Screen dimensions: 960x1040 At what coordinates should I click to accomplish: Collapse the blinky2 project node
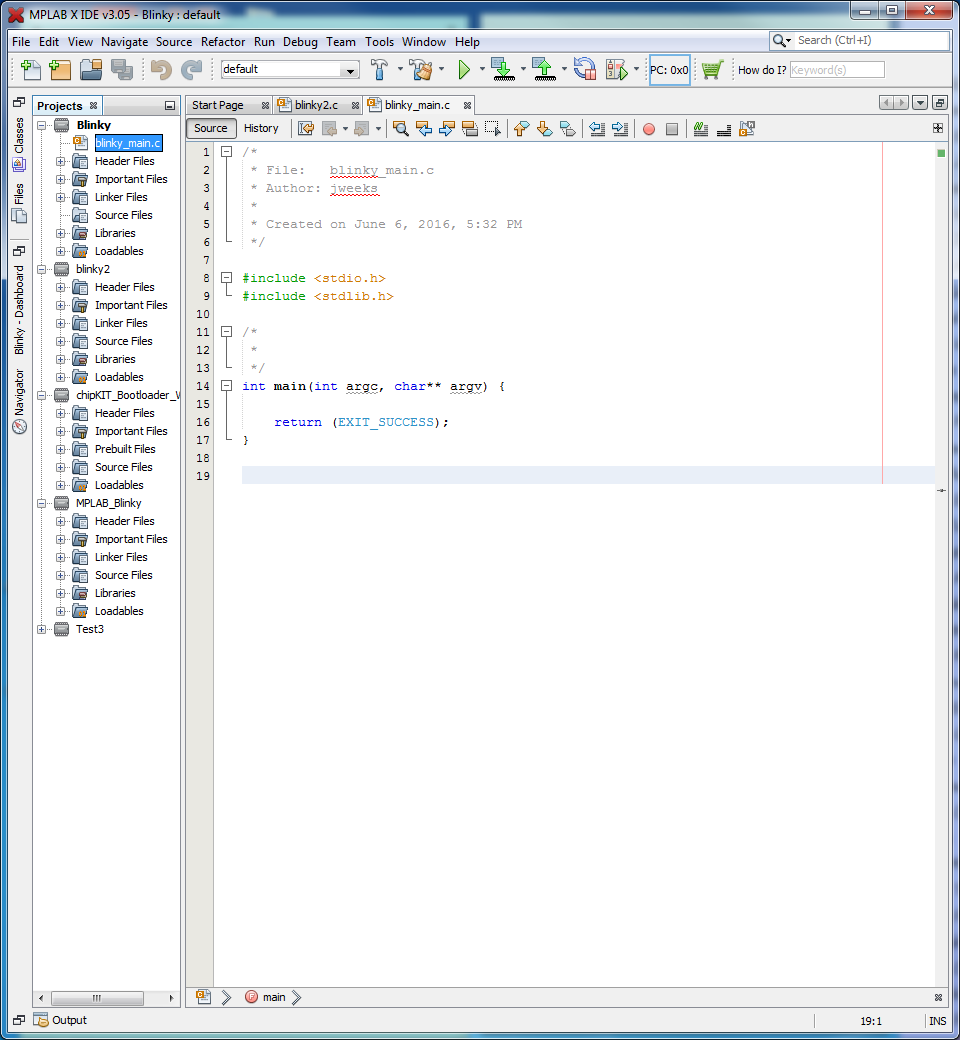[x=42, y=269]
